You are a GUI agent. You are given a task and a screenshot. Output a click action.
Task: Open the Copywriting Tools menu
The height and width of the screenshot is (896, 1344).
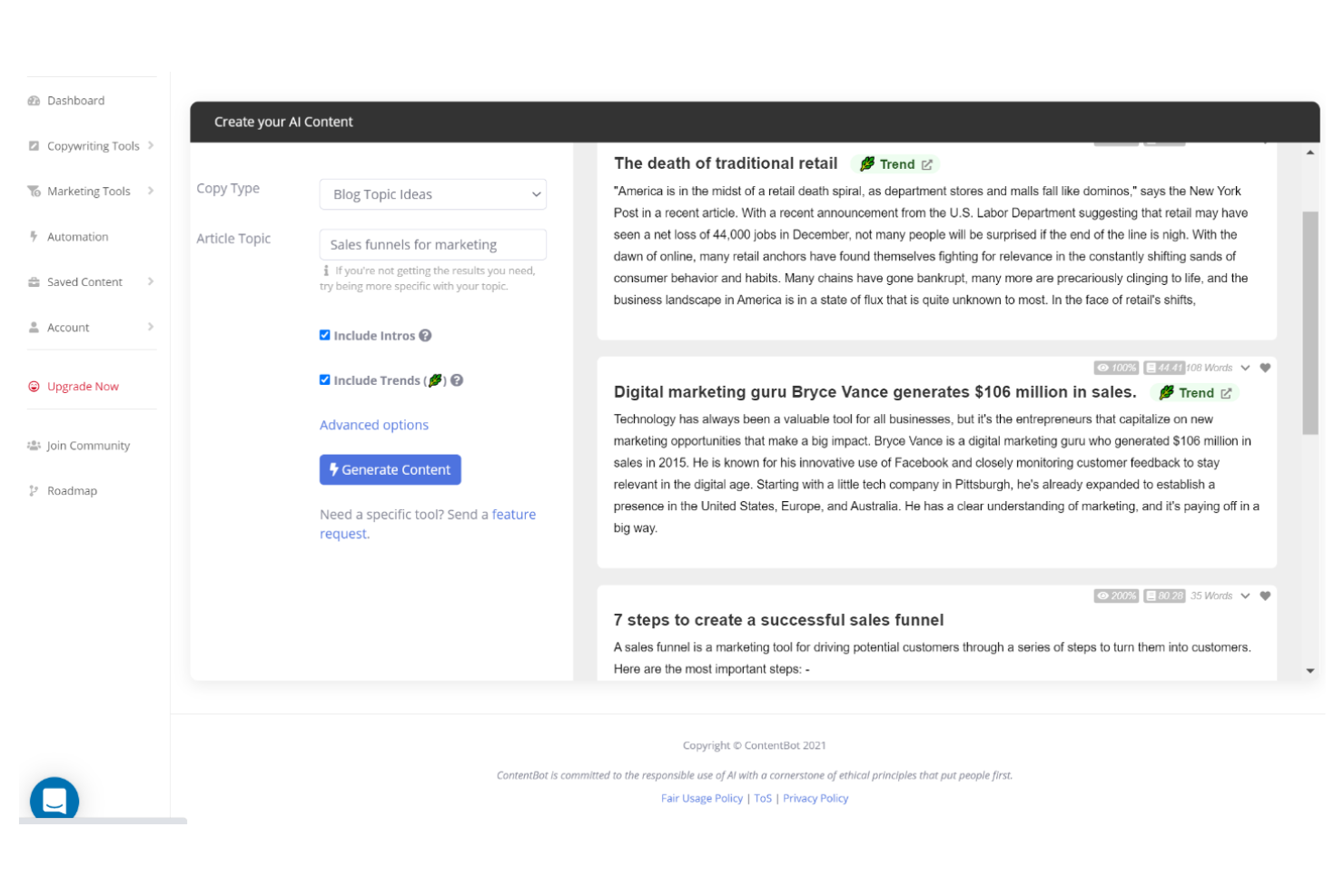tap(94, 145)
